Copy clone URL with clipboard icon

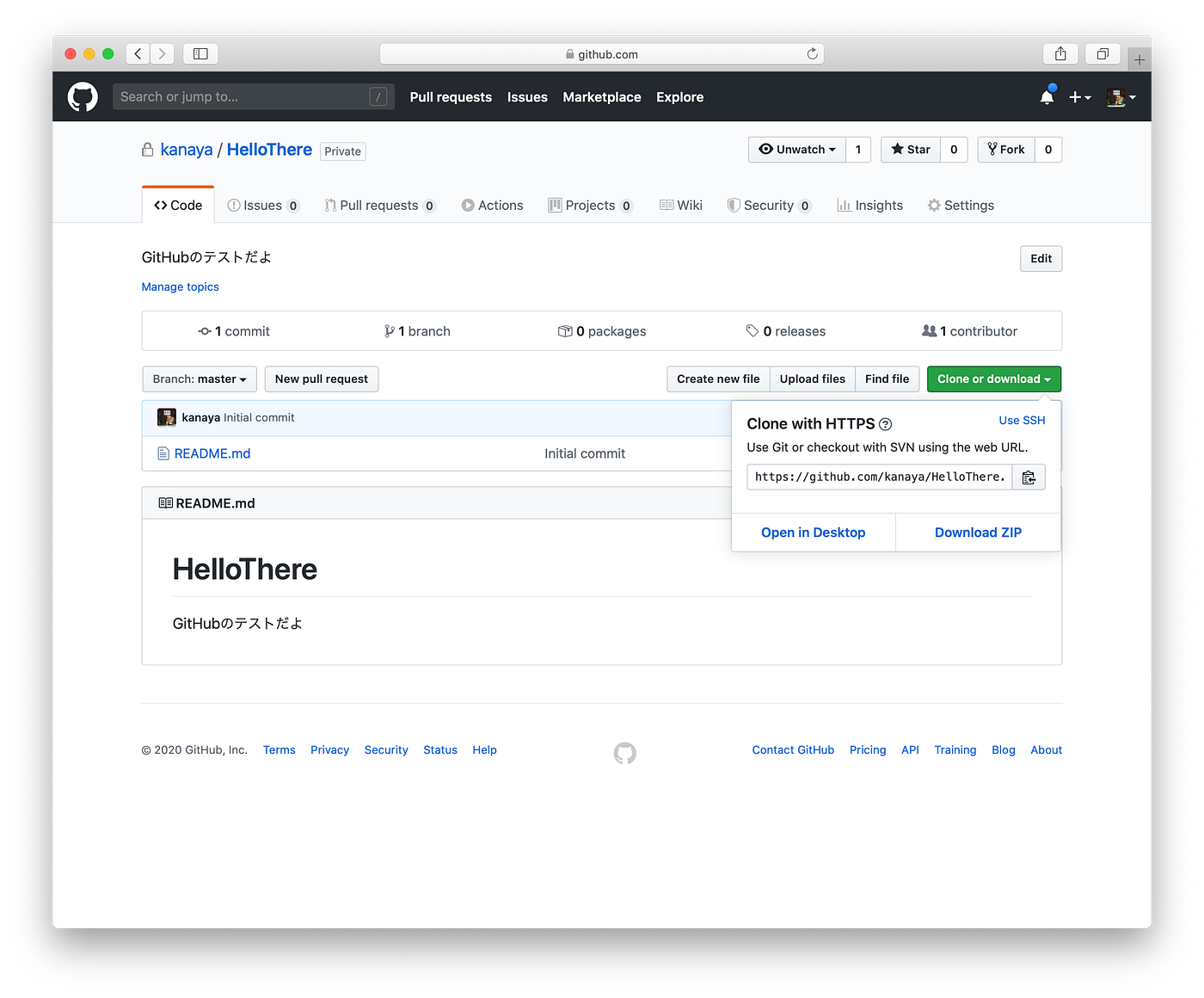coord(1029,477)
